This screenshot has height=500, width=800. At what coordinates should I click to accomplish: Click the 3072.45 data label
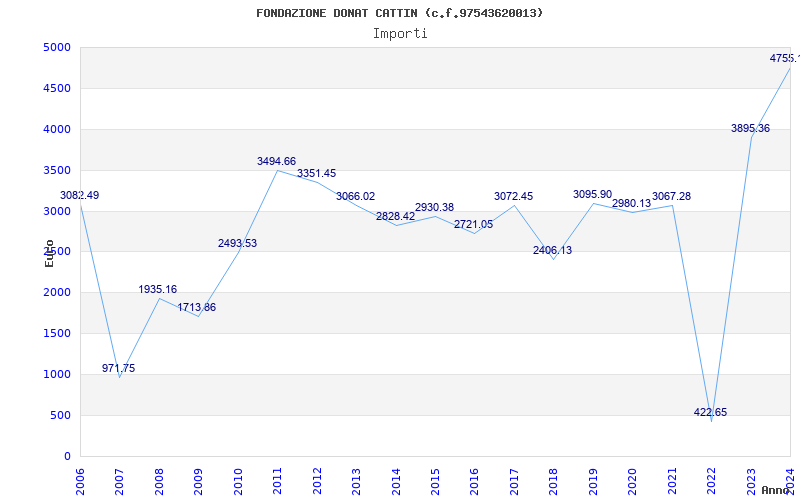(x=513, y=196)
